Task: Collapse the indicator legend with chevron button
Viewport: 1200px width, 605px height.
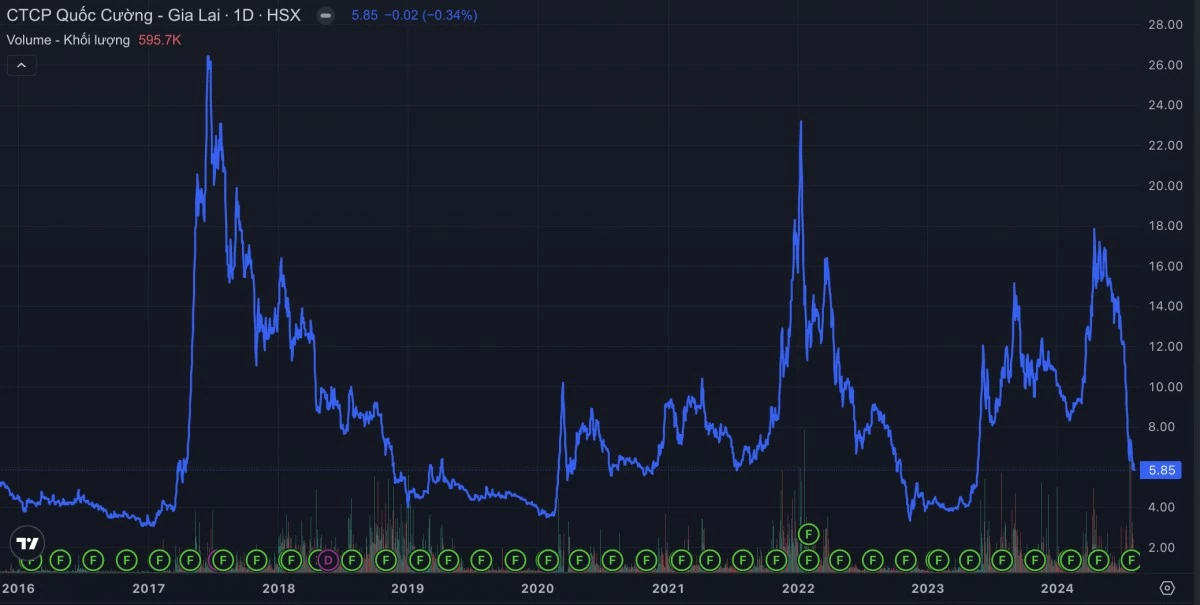Action: [x=21, y=66]
